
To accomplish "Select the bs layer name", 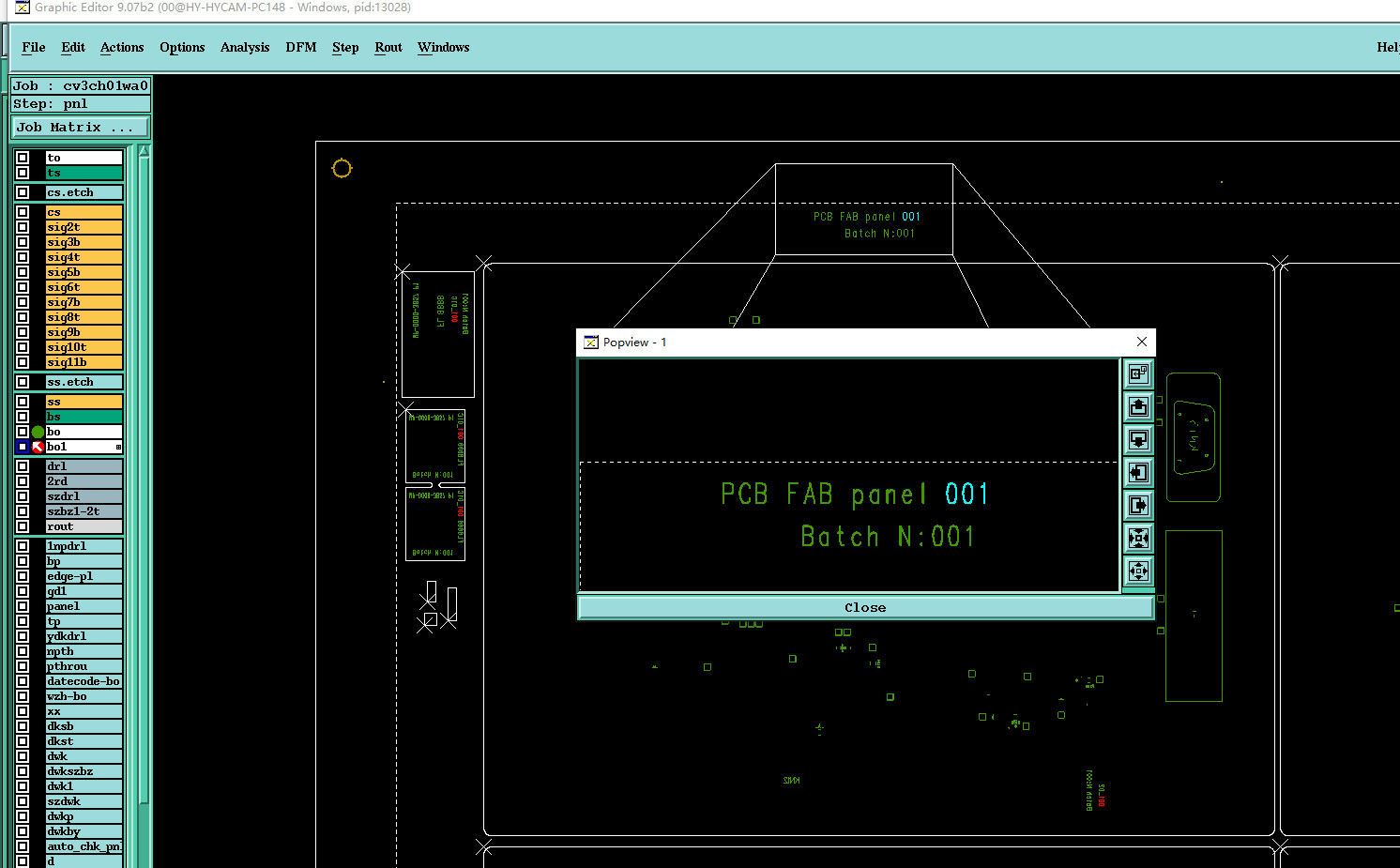I will point(84,417).
